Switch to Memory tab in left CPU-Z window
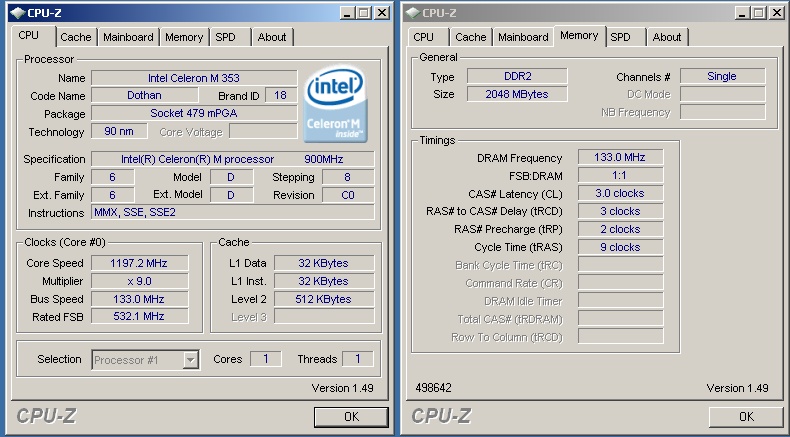Viewport: 790px width, 437px height. click(184, 37)
